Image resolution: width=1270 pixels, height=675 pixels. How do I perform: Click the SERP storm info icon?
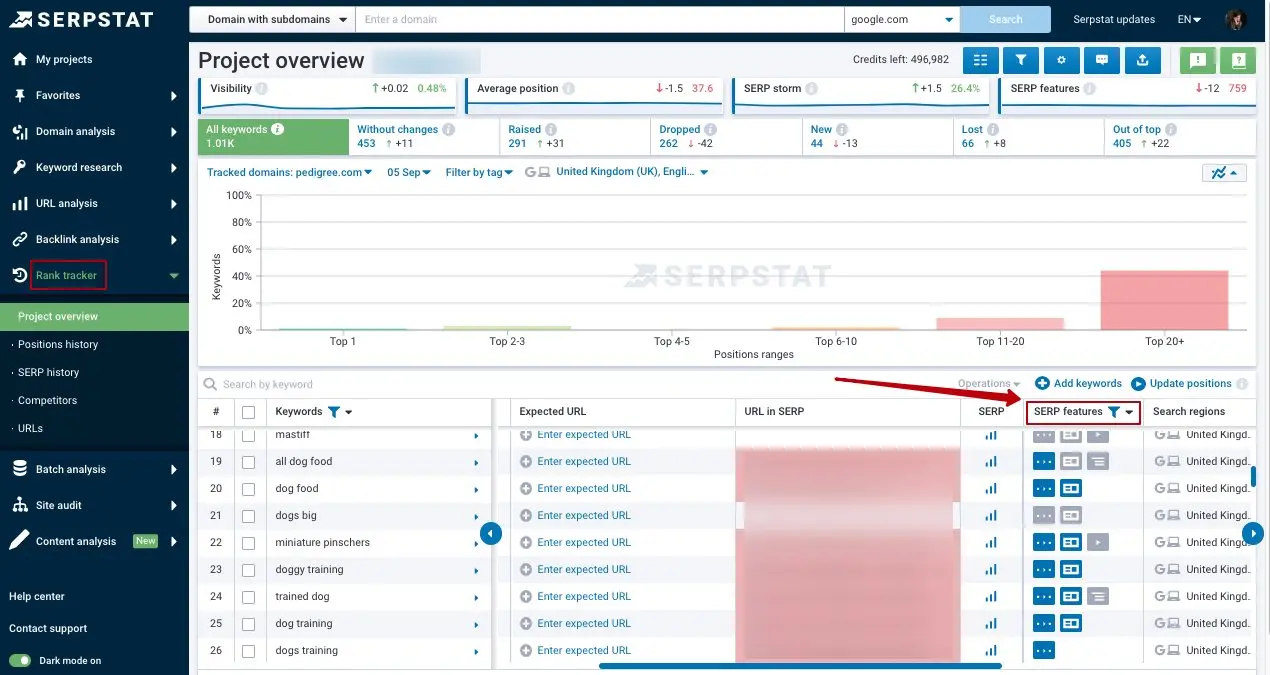[x=813, y=89]
